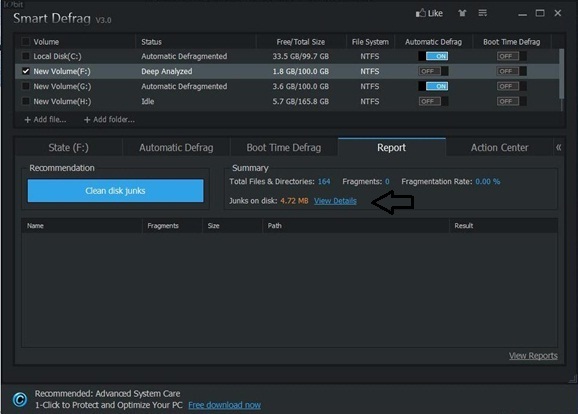Viewport: 578px width, 414px height.
Task: Minimize the Smart Defrag window
Action: (x=522, y=14)
